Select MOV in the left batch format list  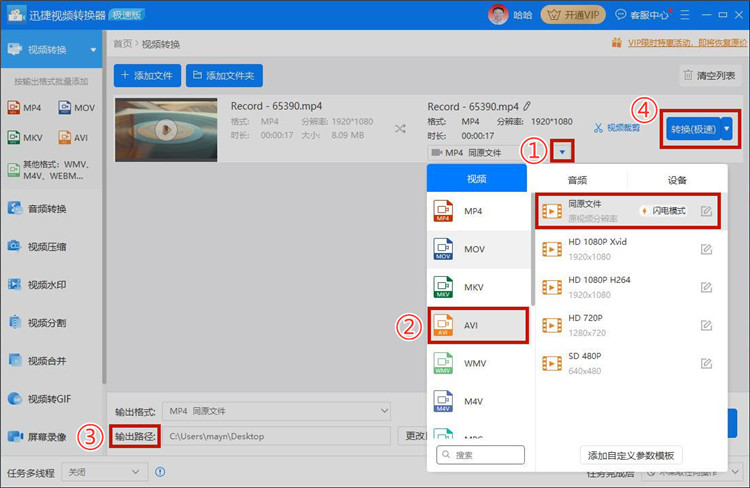pos(77,108)
